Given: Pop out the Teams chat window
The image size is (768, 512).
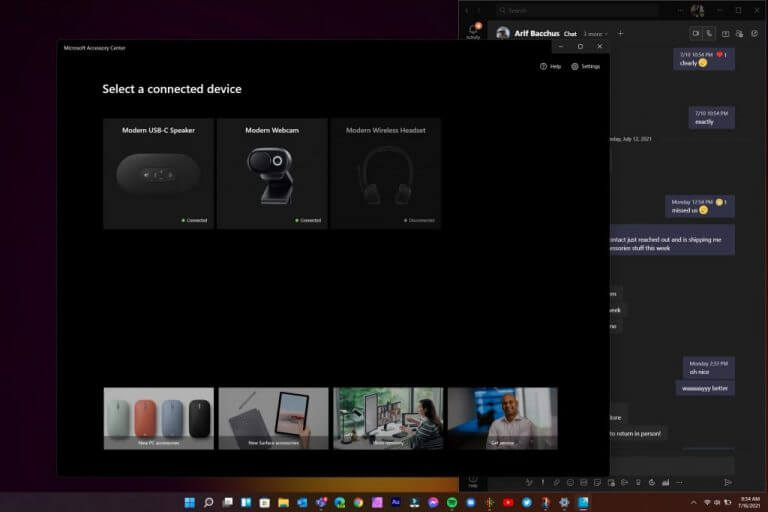Looking at the screenshot, I should click(x=754, y=34).
